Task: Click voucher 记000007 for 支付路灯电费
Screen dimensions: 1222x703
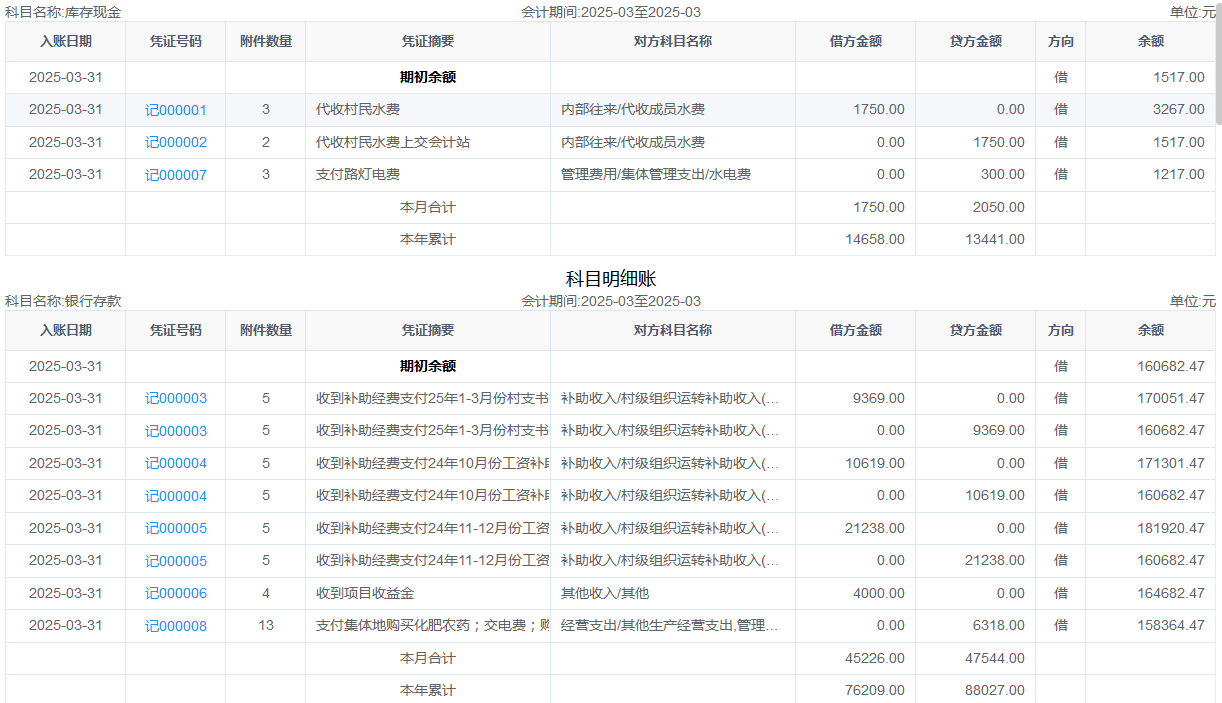Action: (x=176, y=175)
